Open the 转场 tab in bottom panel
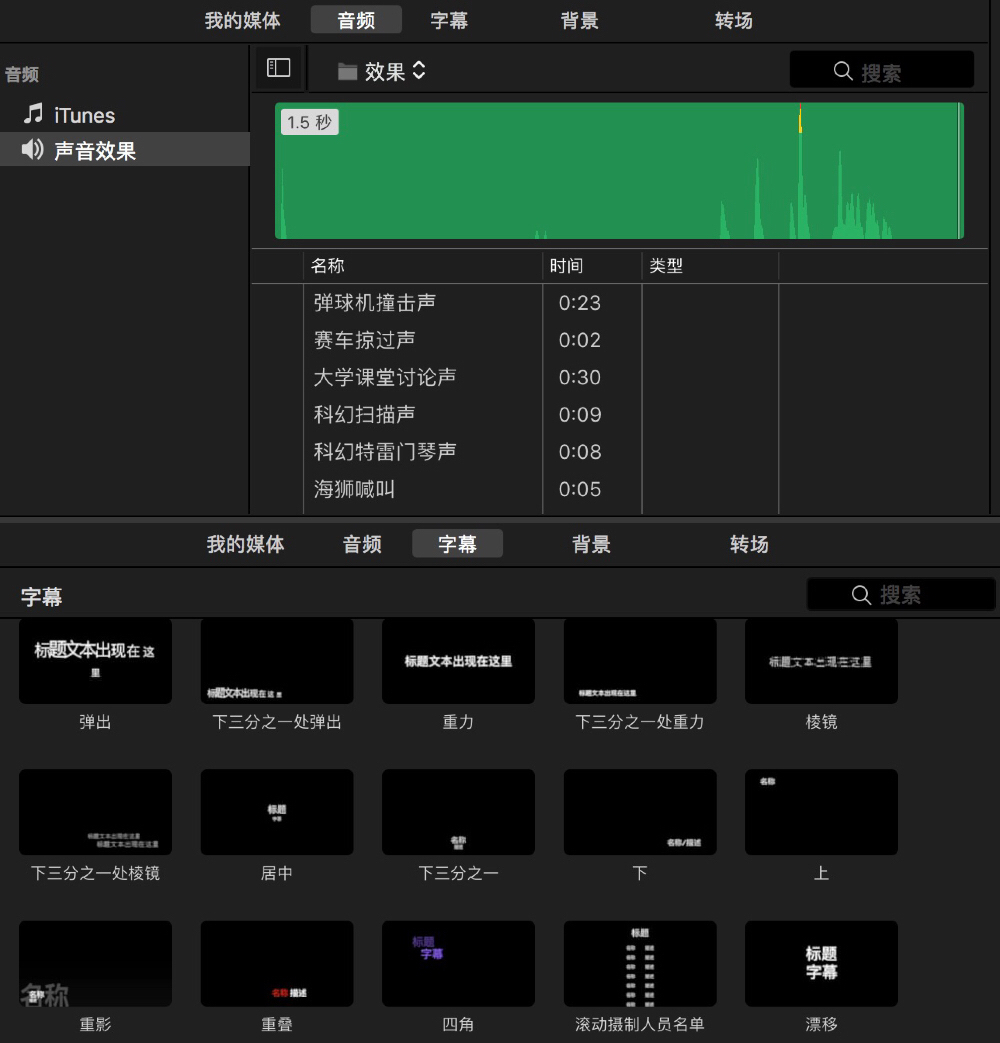Screen dimensions: 1000x1043 coord(748,544)
